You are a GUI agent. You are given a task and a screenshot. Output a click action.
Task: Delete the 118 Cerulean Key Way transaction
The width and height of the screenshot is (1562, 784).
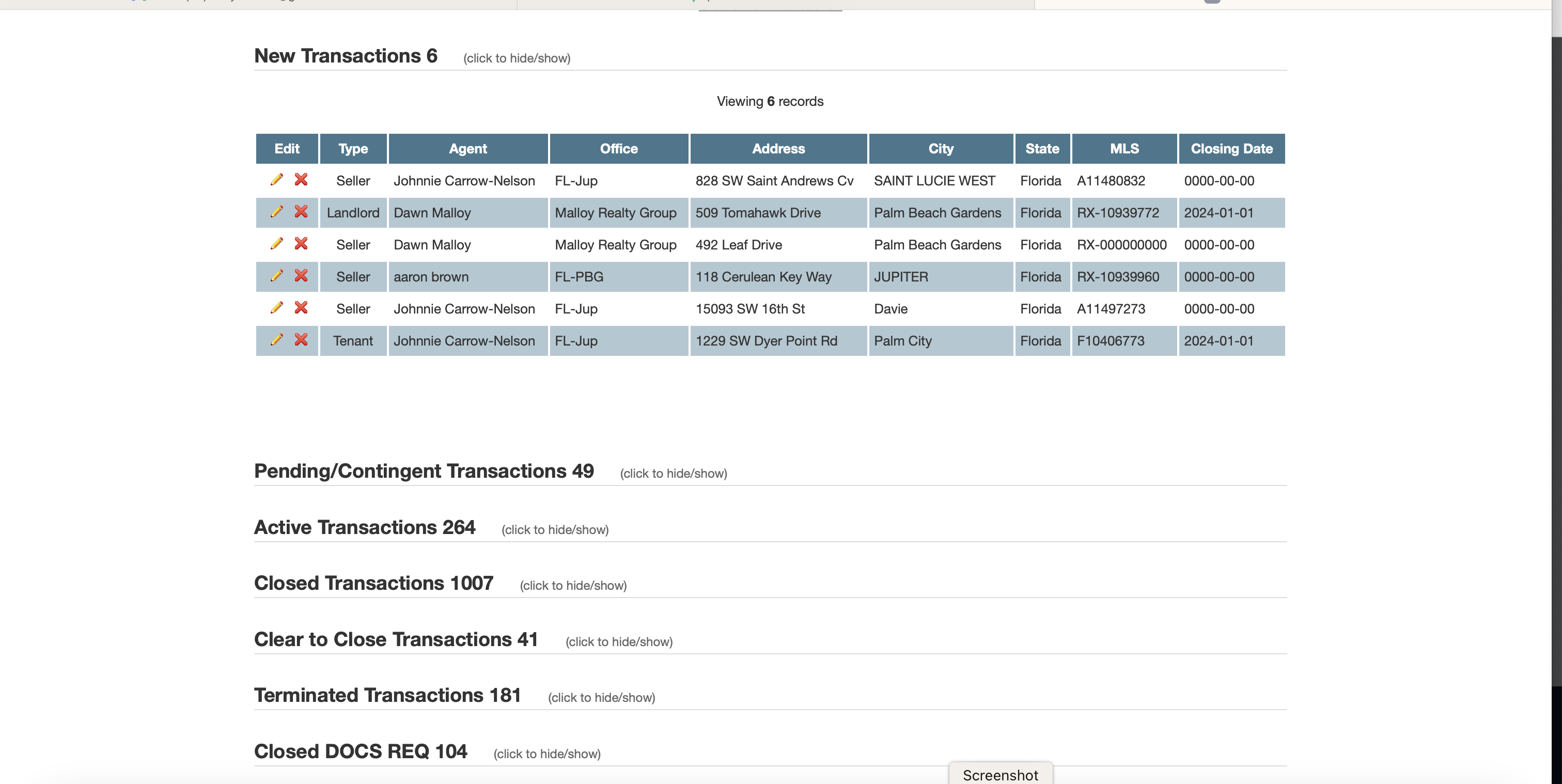coord(301,276)
